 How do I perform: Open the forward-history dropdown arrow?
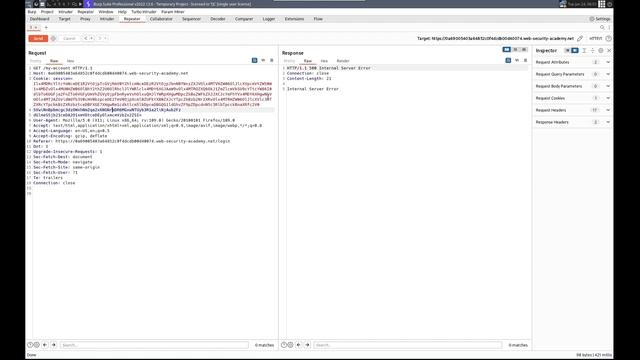pos(105,38)
